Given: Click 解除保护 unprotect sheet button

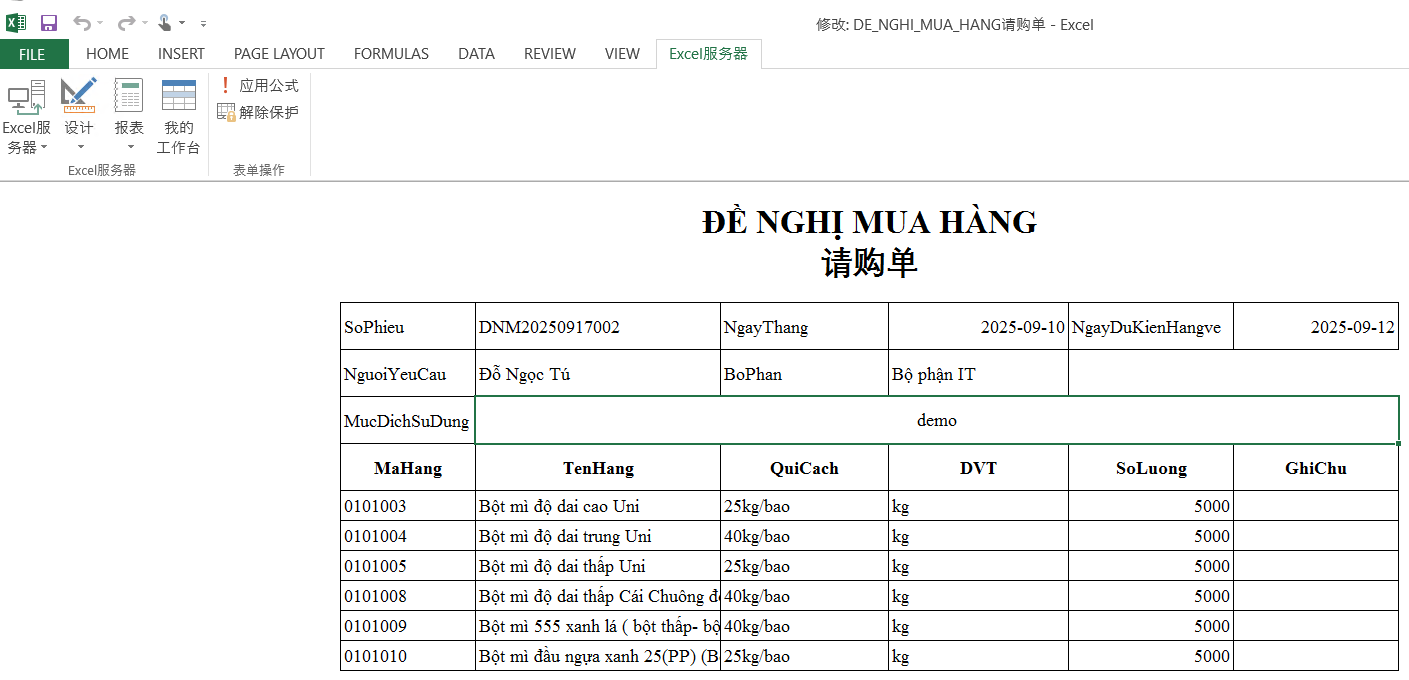Looking at the screenshot, I should tap(258, 112).
